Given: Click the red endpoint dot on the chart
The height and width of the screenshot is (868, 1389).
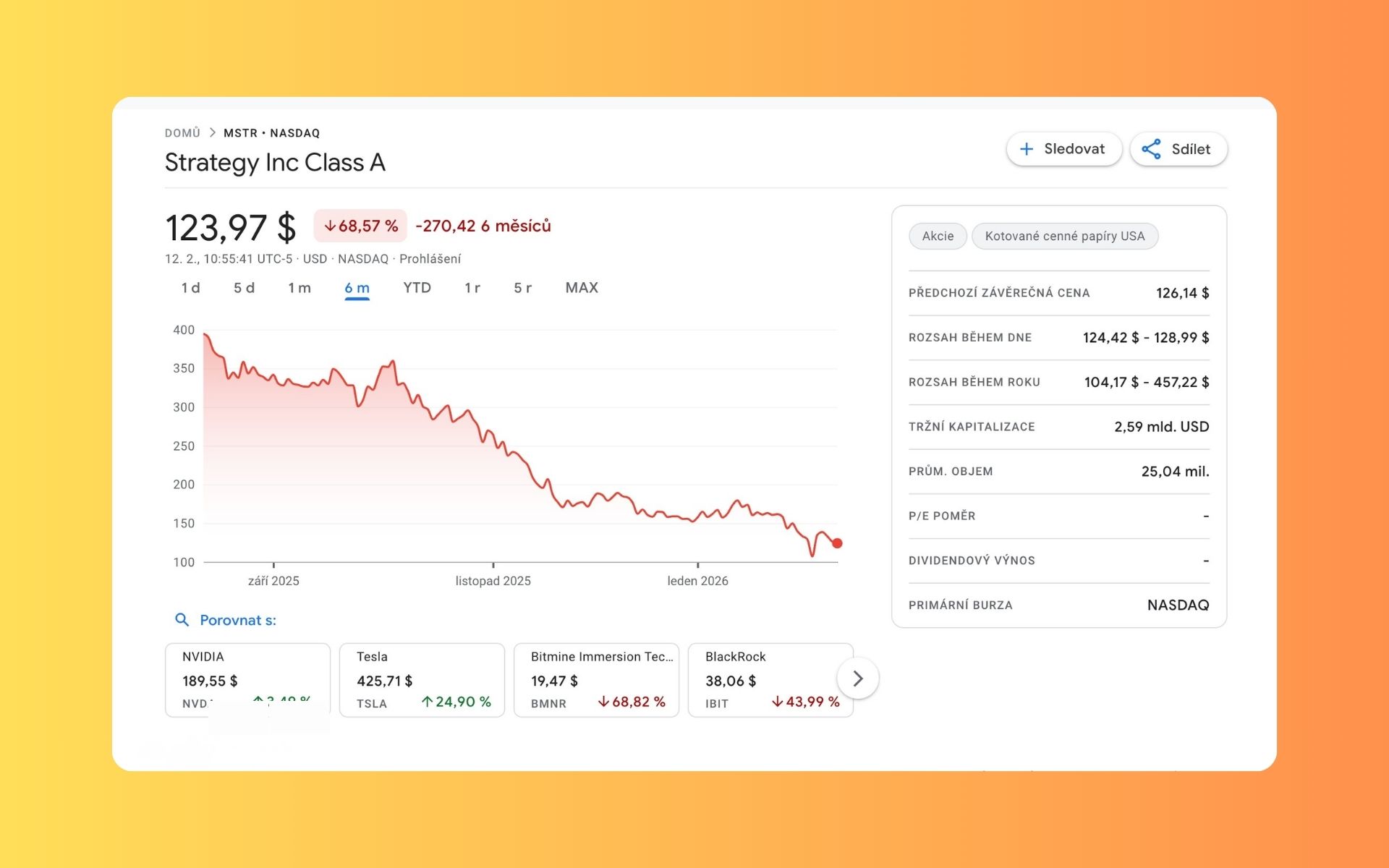Looking at the screenshot, I should point(837,543).
